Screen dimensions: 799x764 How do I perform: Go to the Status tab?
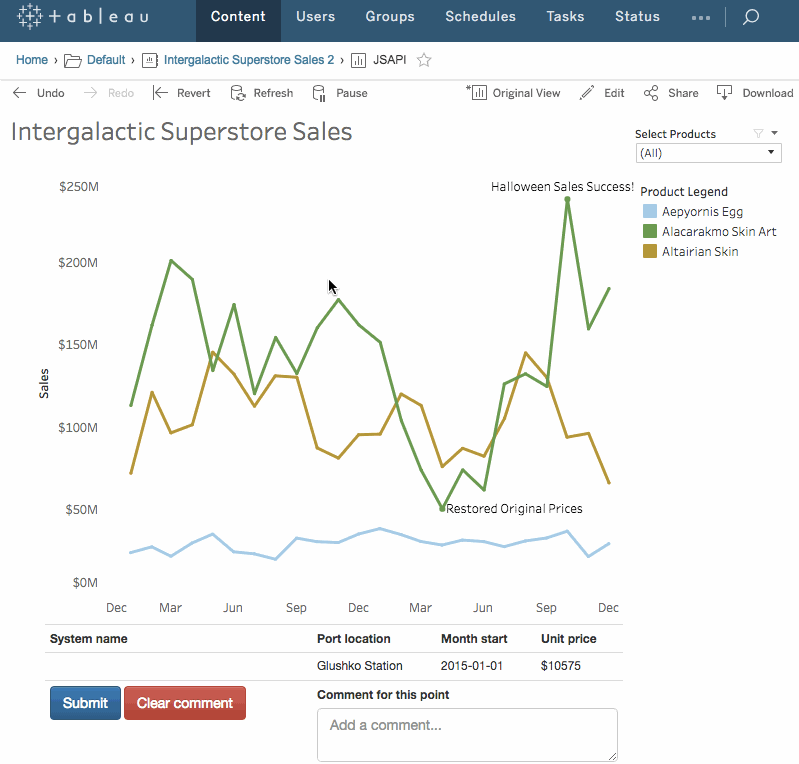pos(637,17)
